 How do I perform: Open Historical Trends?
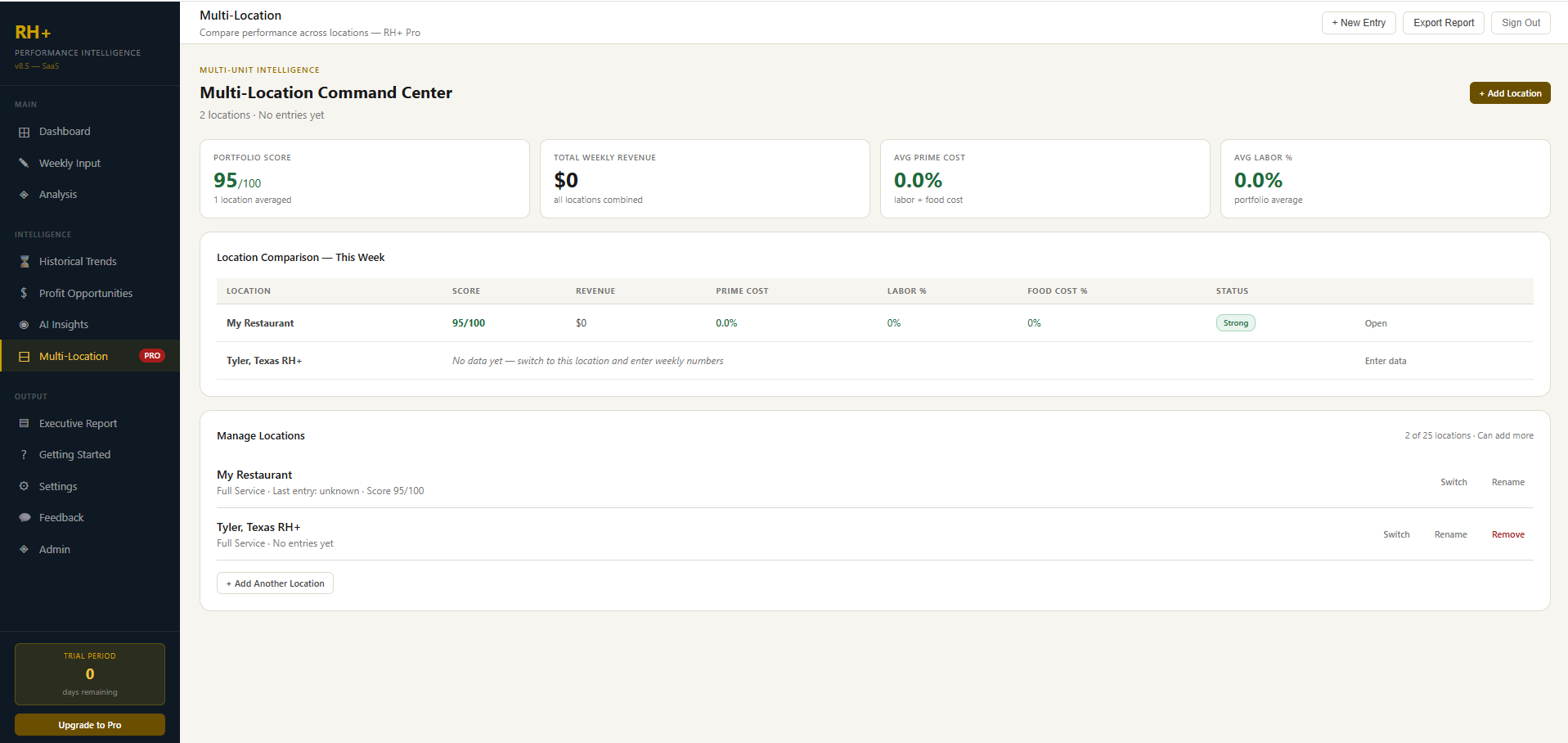click(90, 262)
